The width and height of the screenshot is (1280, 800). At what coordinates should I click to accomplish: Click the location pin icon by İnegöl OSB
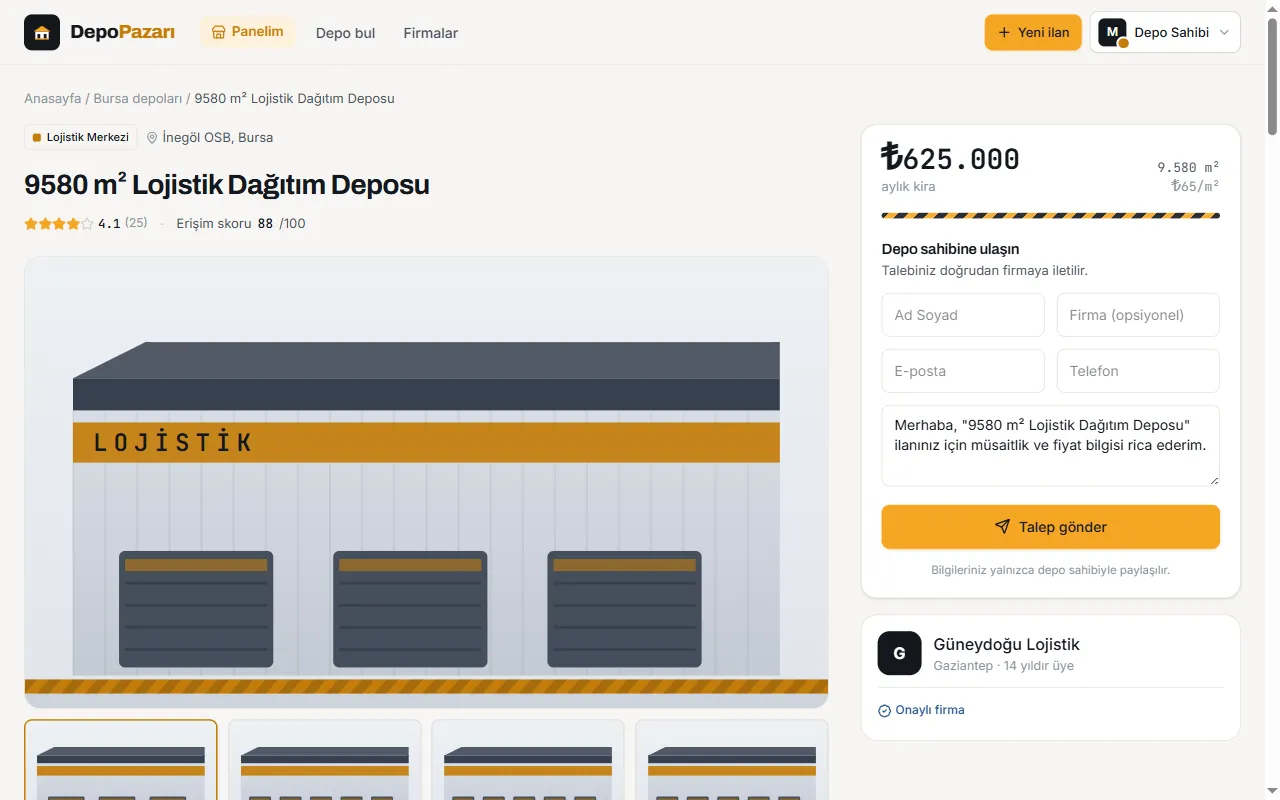[152, 138]
